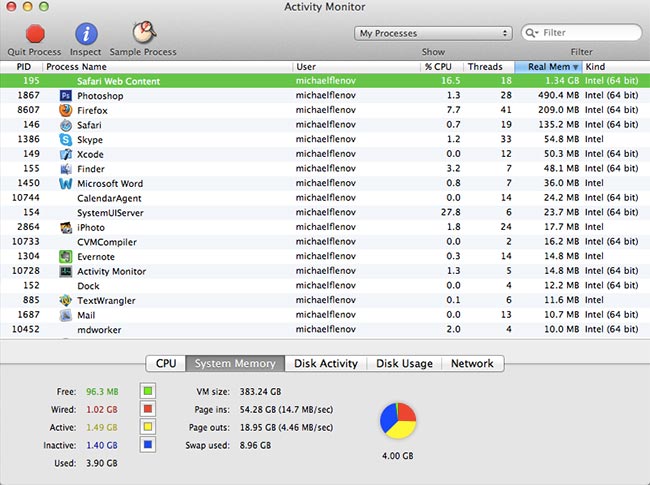Reverse sort on Real Mem column header

point(548,67)
